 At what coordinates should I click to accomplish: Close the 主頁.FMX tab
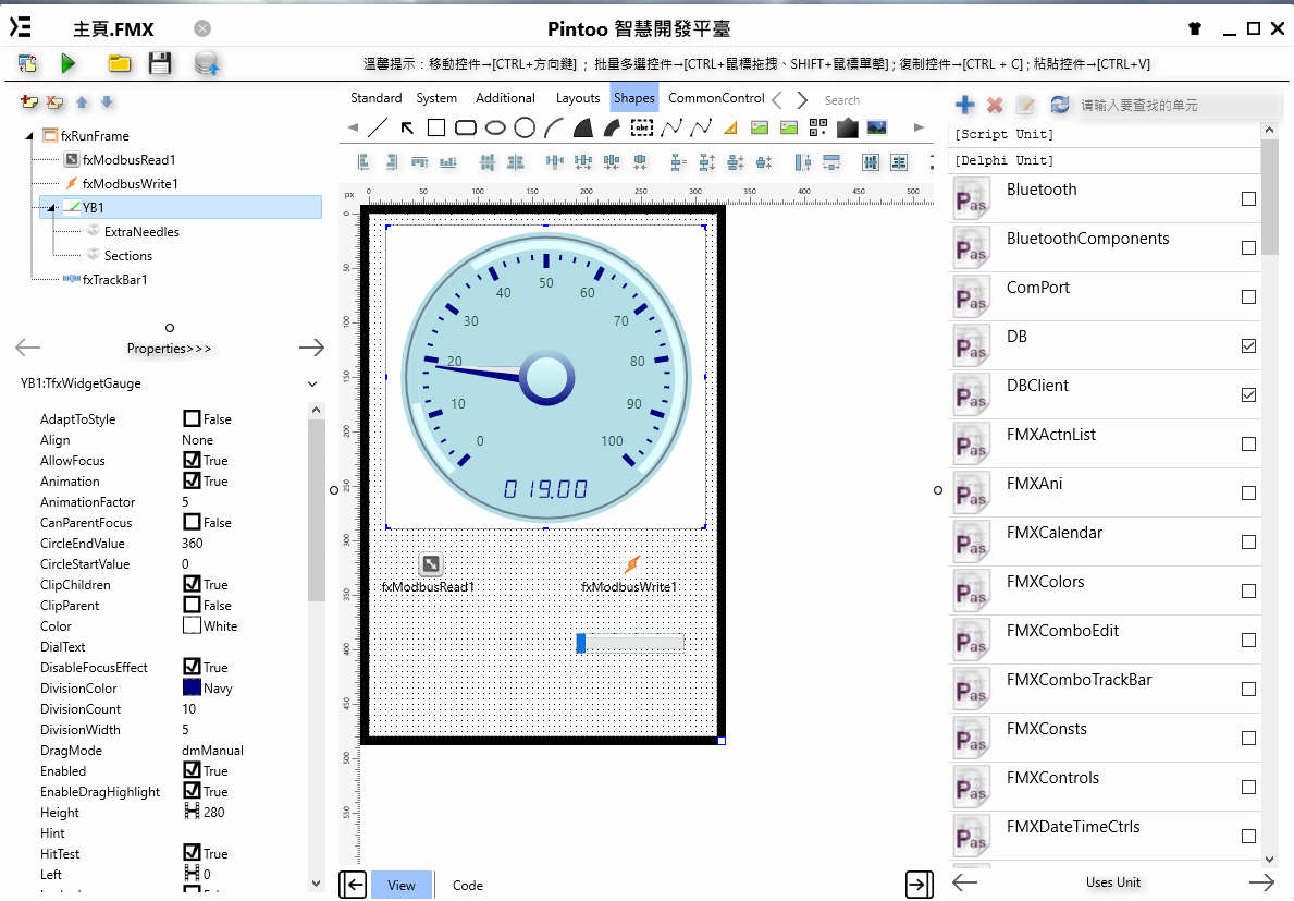click(202, 29)
